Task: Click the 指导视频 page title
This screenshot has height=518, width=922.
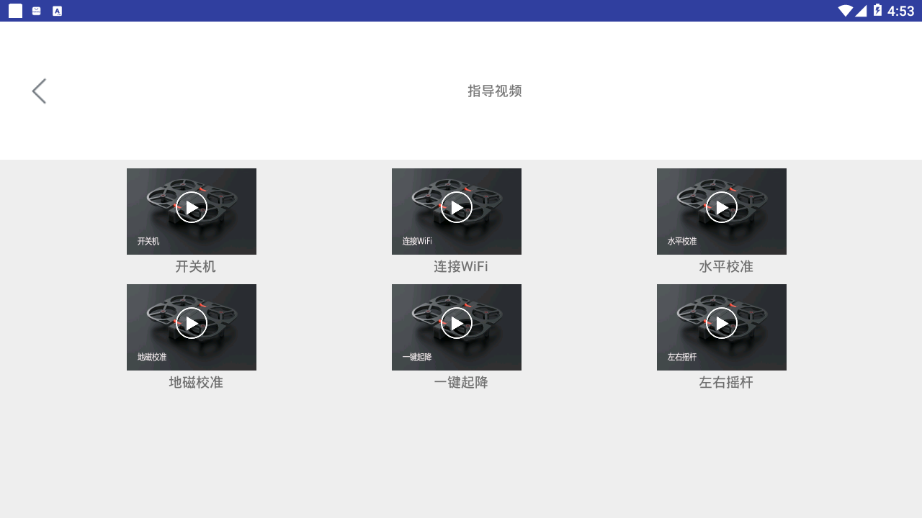Action: coord(494,91)
